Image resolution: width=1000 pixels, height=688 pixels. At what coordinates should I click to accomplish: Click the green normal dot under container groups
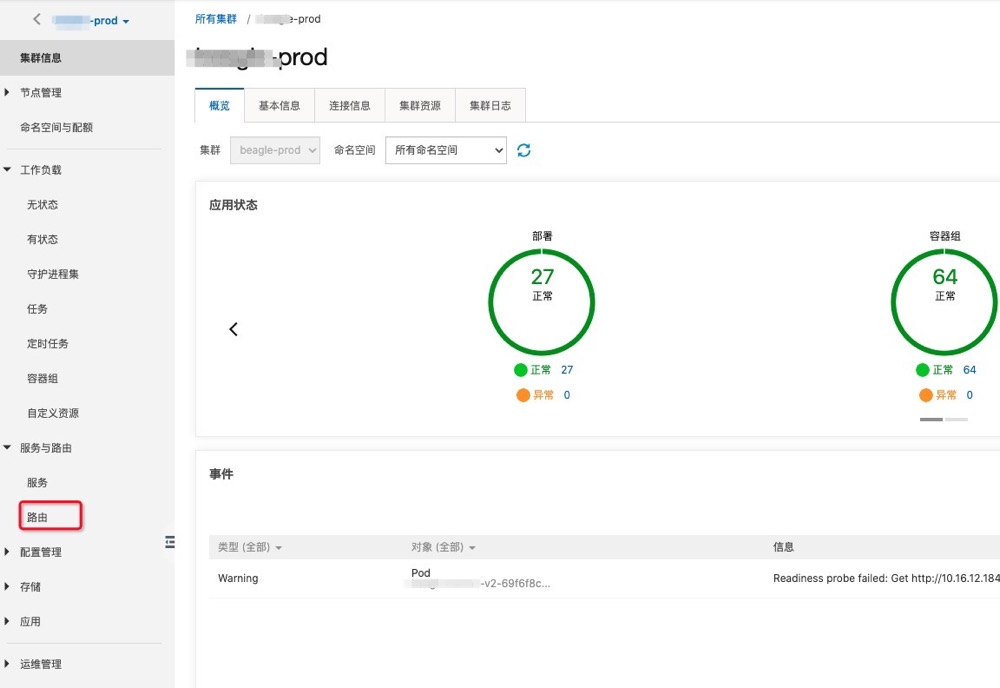point(922,370)
